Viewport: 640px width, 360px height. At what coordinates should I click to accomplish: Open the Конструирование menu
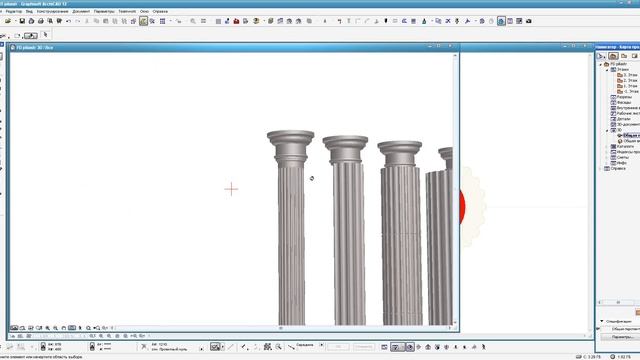pos(53,11)
